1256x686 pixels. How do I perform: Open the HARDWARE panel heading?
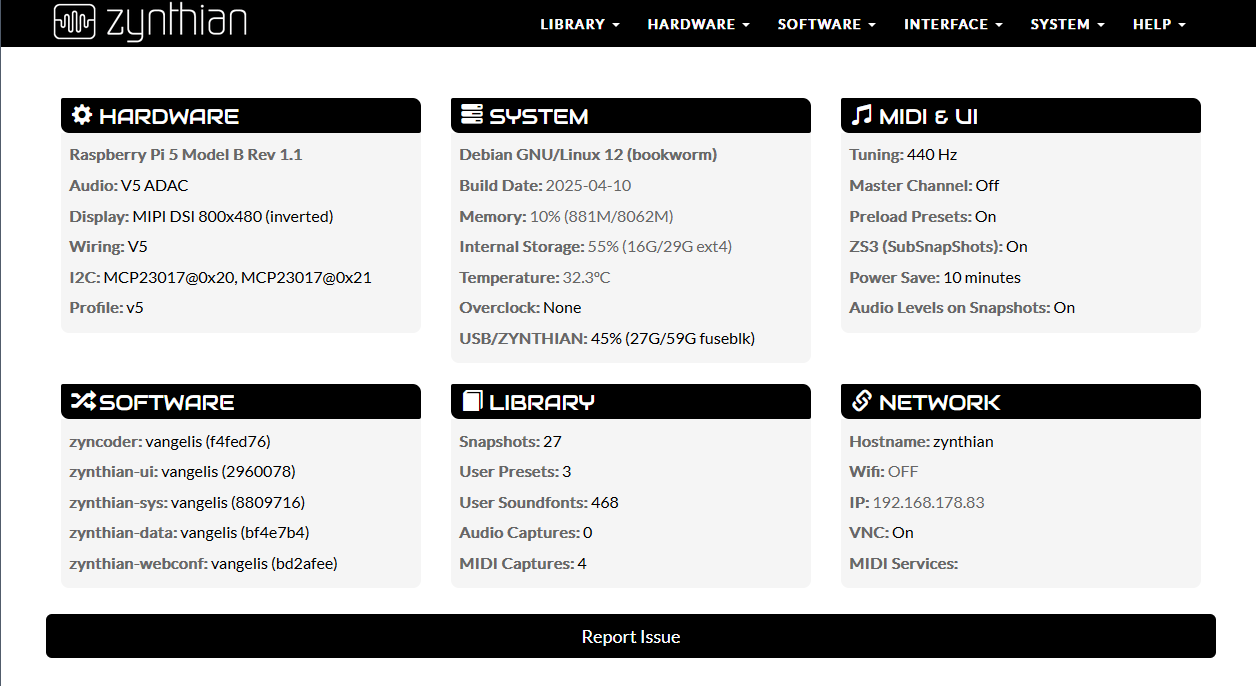tap(241, 115)
